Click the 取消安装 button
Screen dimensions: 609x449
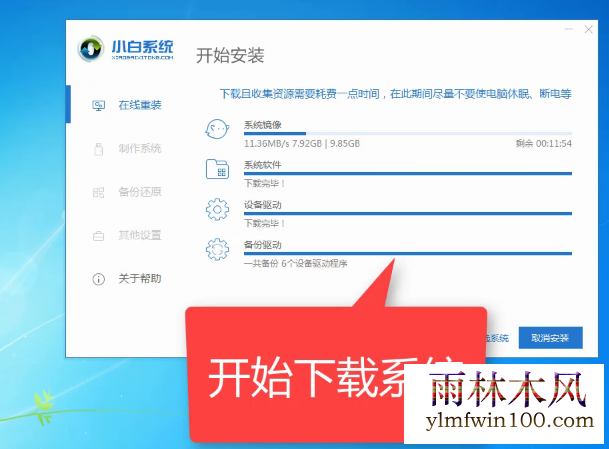tap(550, 338)
